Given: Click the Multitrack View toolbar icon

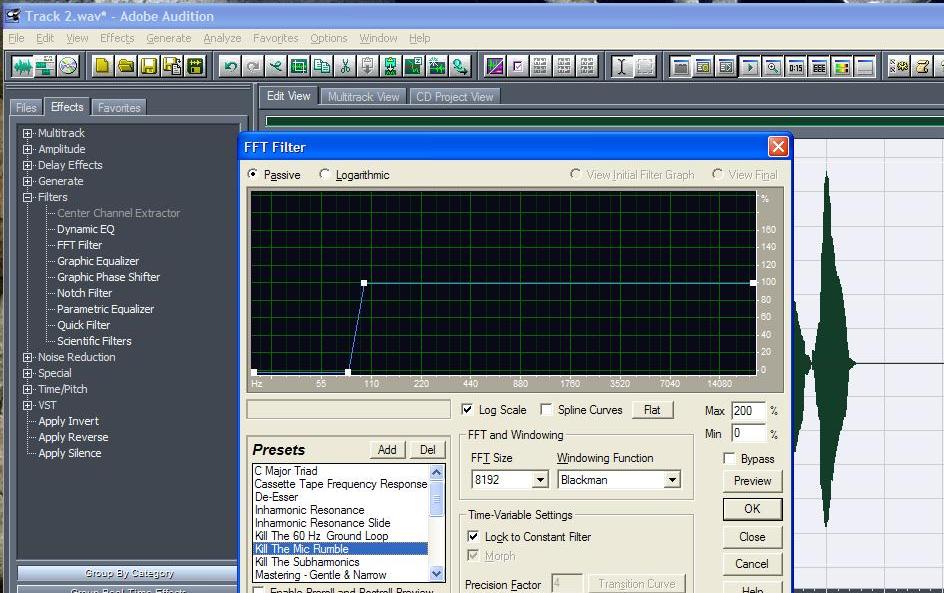Looking at the screenshot, I should [45, 66].
